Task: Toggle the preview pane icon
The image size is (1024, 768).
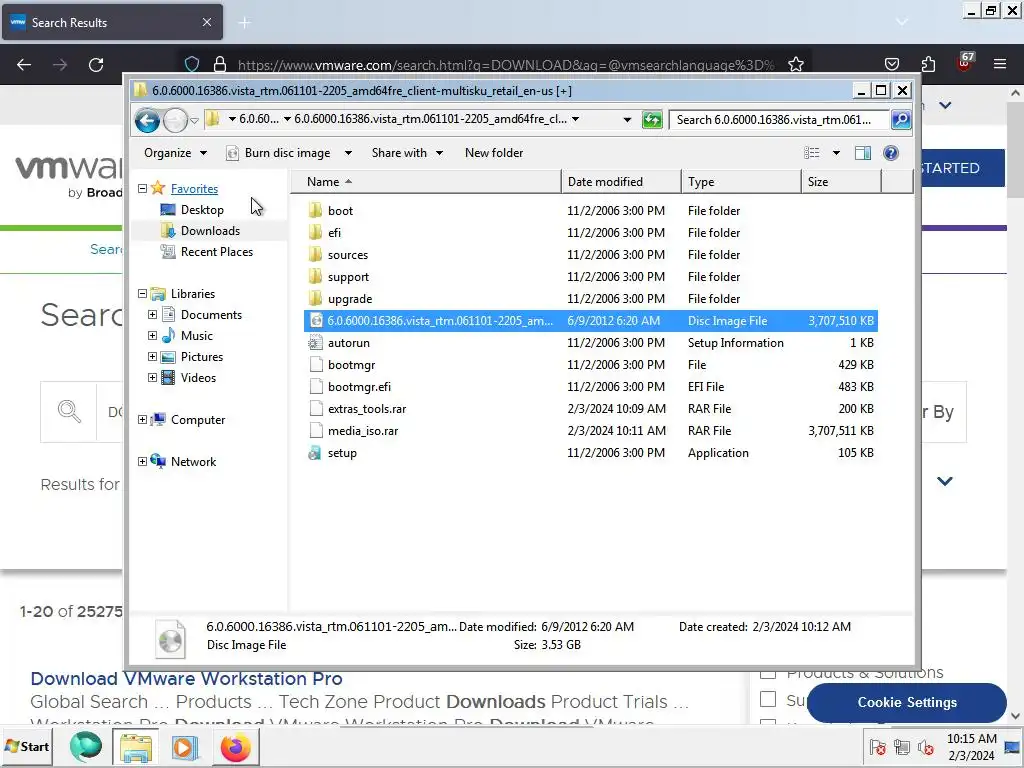Action: click(863, 153)
